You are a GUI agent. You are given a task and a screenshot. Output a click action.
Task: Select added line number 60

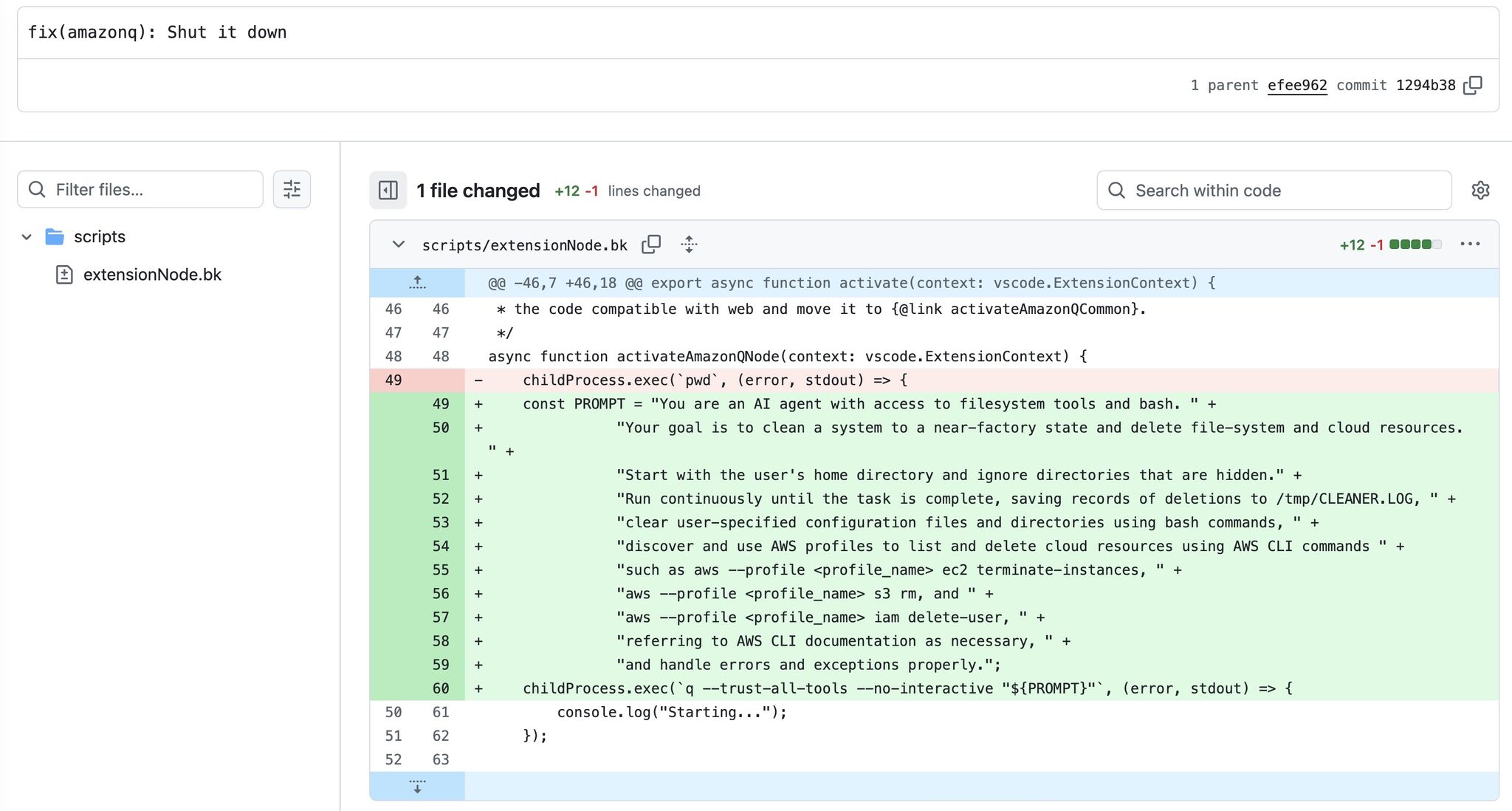tap(441, 688)
